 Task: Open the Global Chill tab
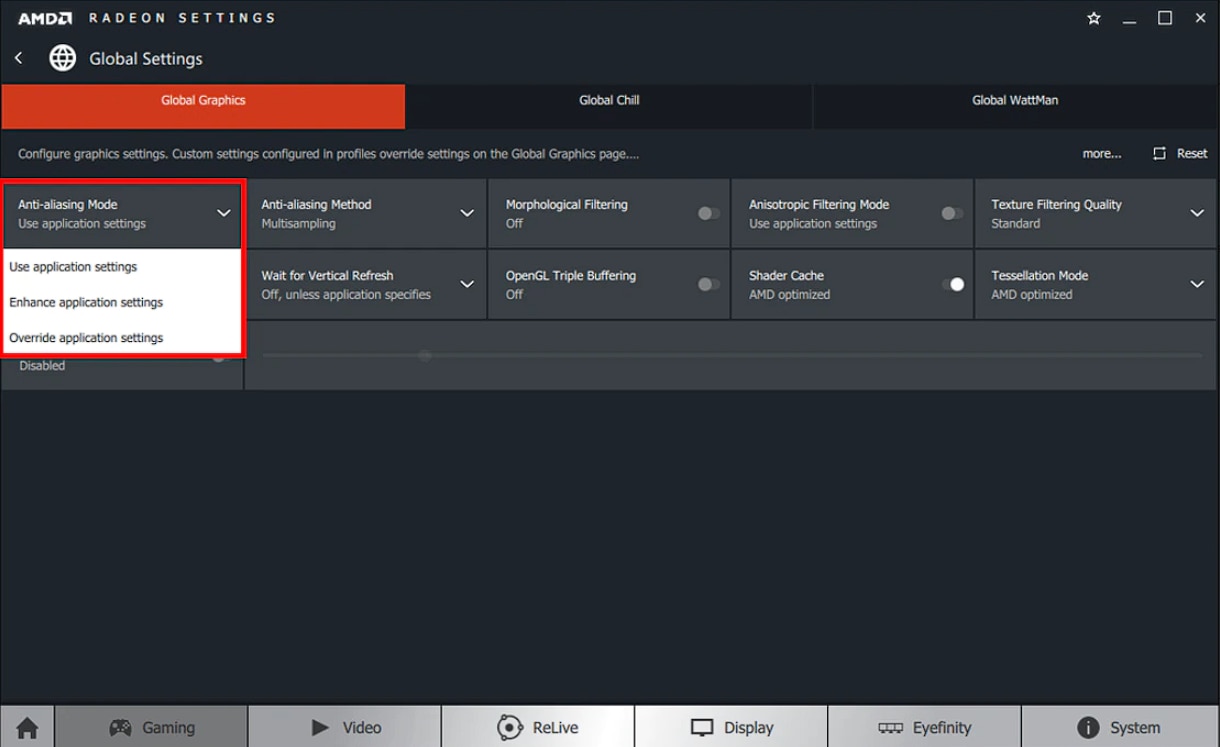pos(609,106)
